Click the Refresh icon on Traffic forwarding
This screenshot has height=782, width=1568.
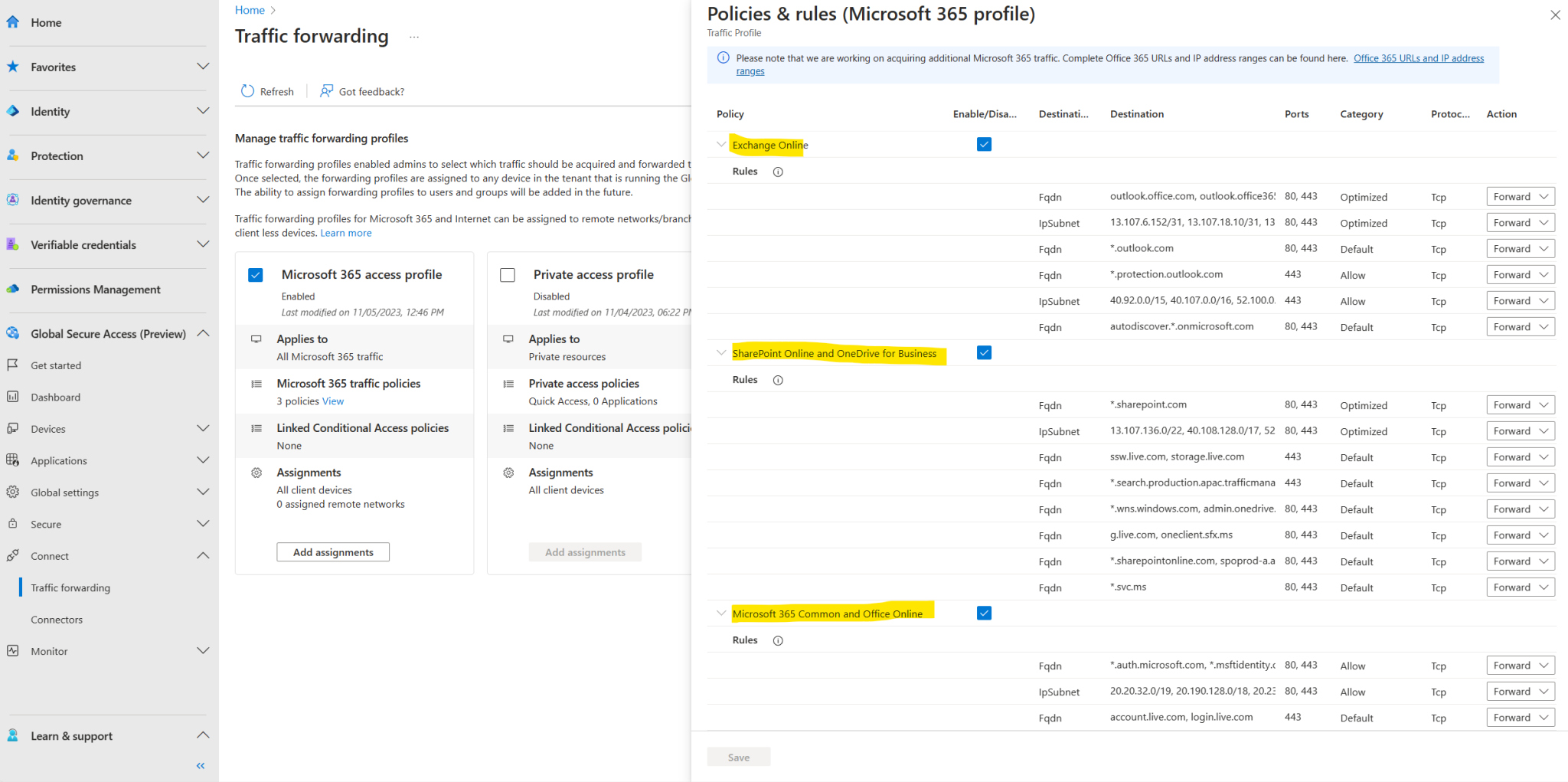247,90
